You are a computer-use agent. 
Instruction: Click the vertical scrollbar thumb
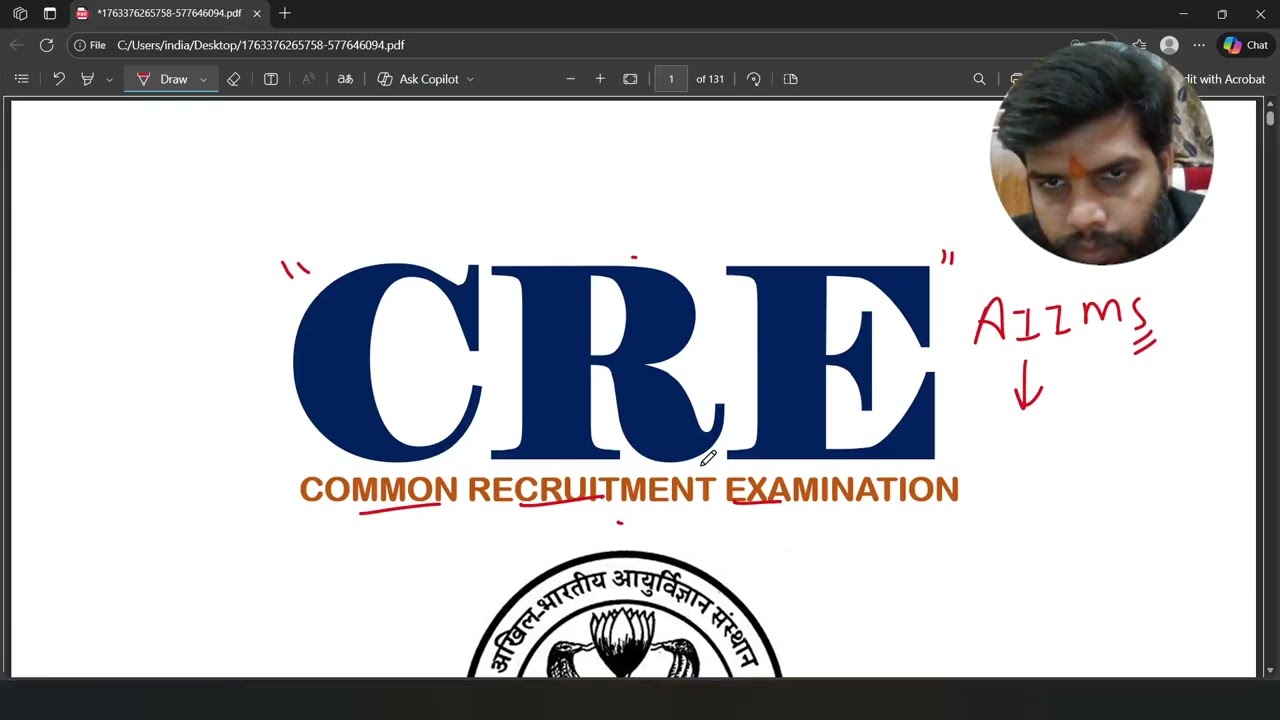point(1270,117)
